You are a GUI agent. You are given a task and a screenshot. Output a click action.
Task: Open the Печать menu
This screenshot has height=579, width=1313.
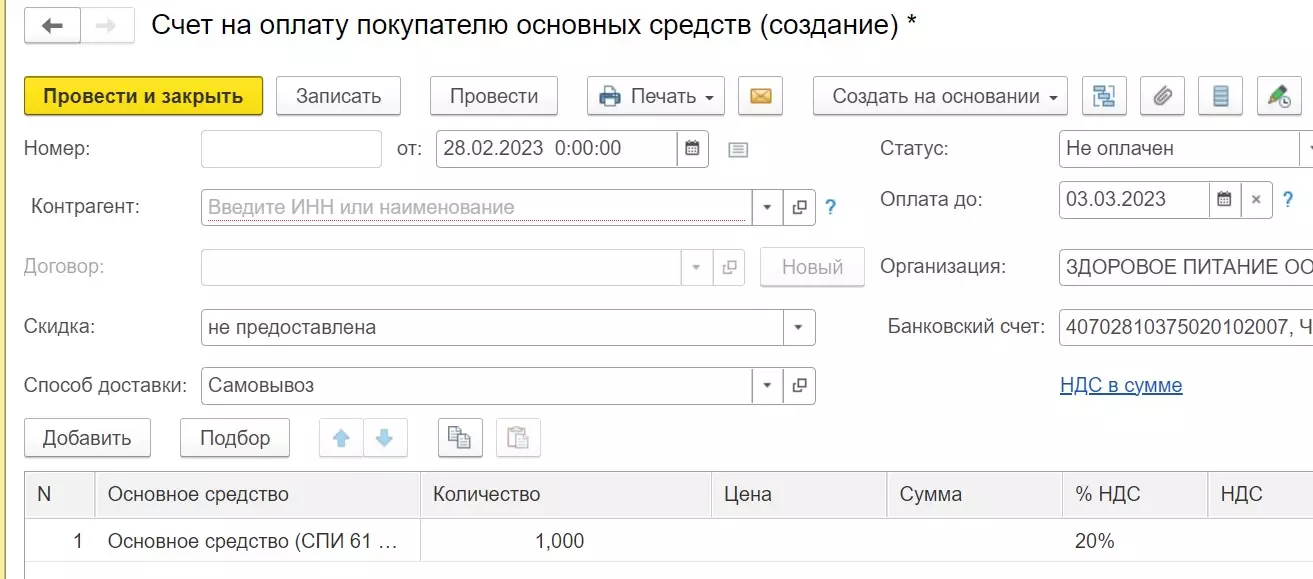click(x=655, y=96)
